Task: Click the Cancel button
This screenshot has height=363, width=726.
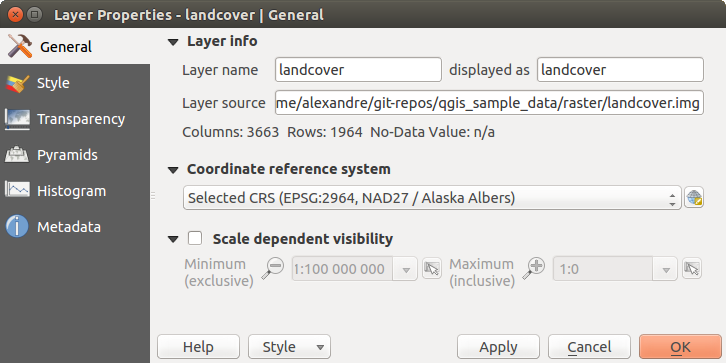Action: point(589,347)
